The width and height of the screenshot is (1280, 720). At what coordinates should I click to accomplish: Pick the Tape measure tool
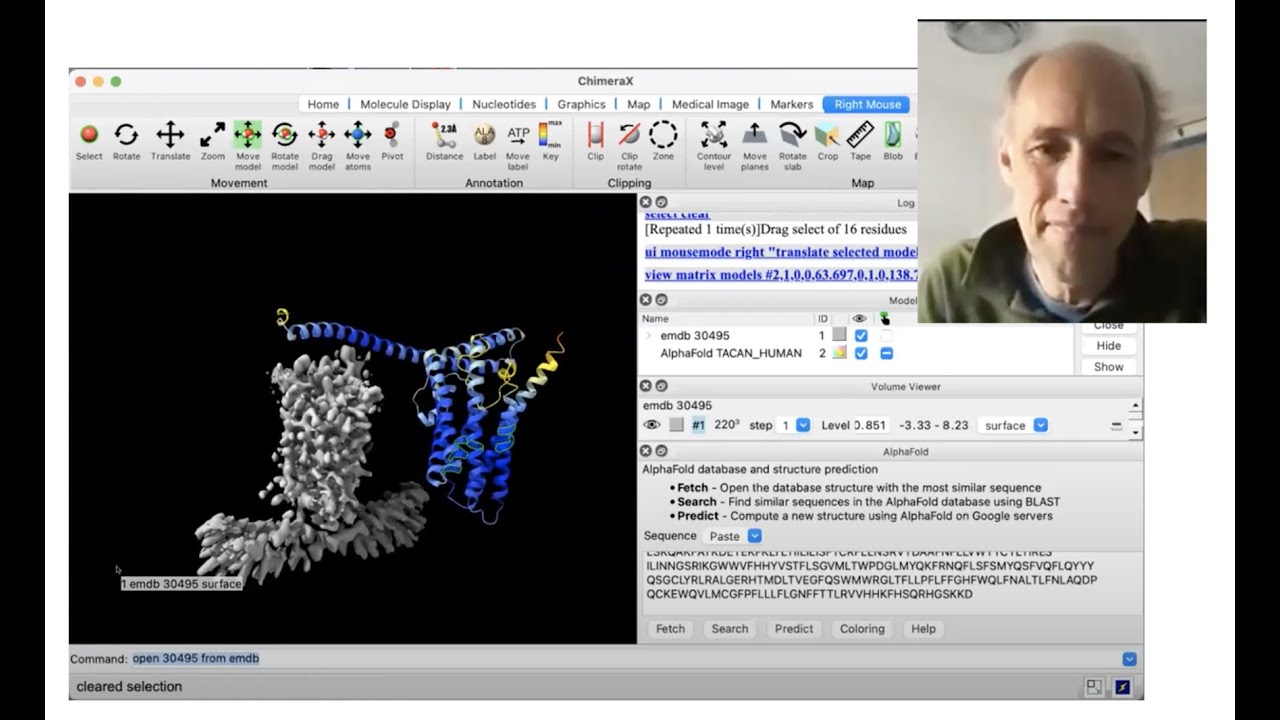(860, 141)
